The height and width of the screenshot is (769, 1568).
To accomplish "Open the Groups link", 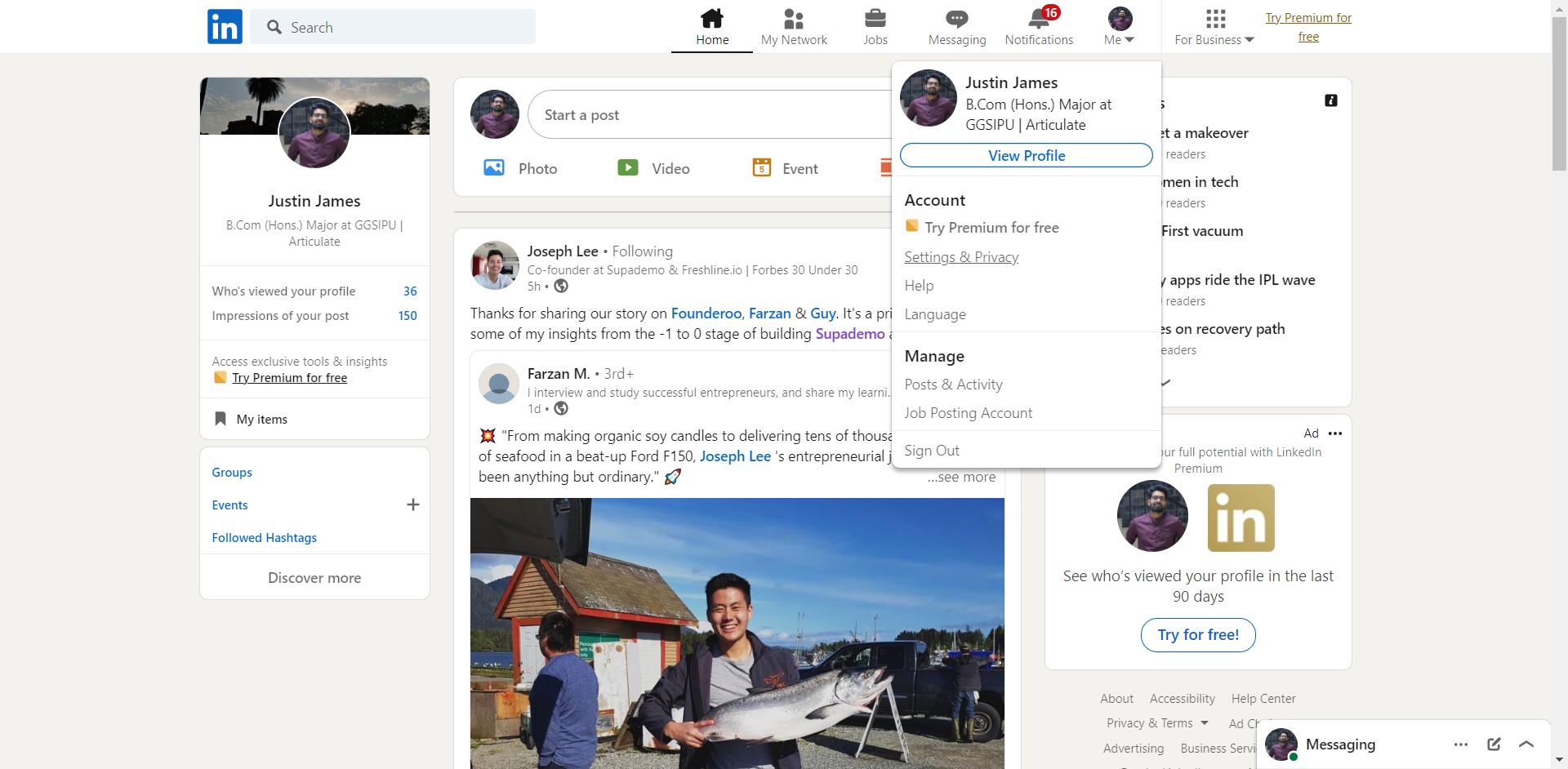I will (232, 473).
